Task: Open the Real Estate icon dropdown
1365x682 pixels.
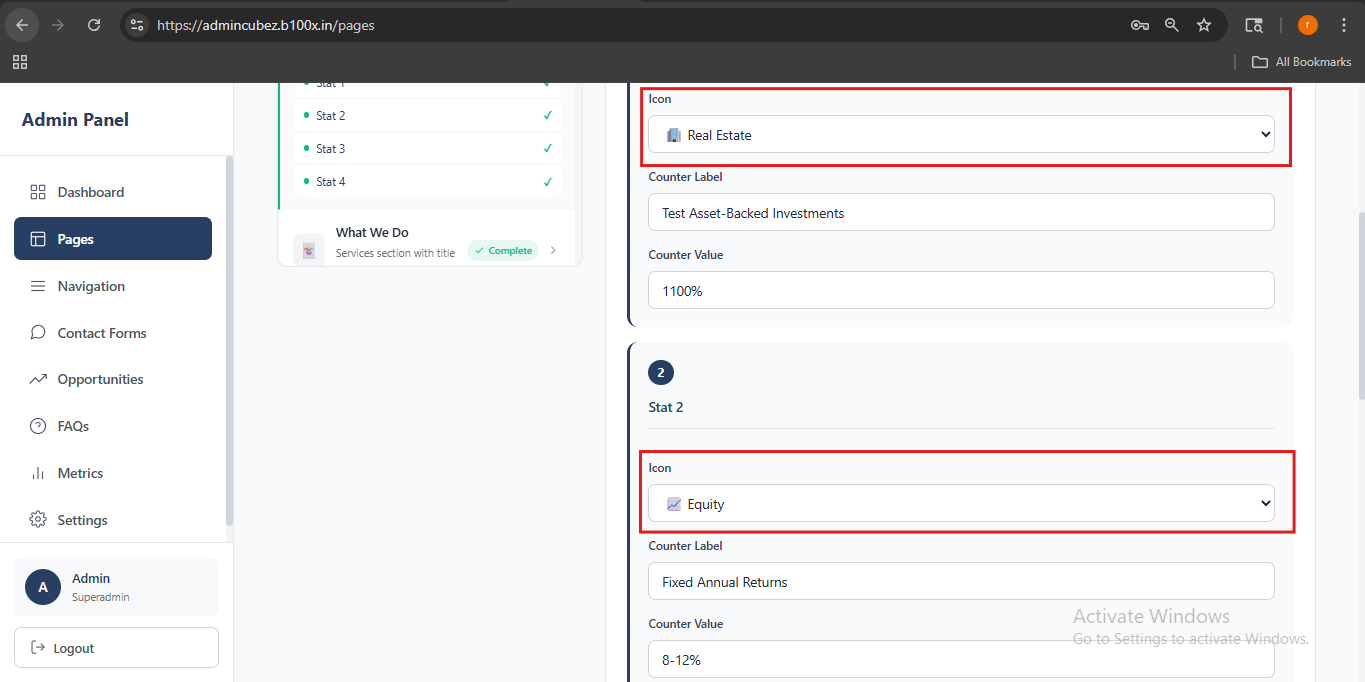Action: click(x=961, y=135)
